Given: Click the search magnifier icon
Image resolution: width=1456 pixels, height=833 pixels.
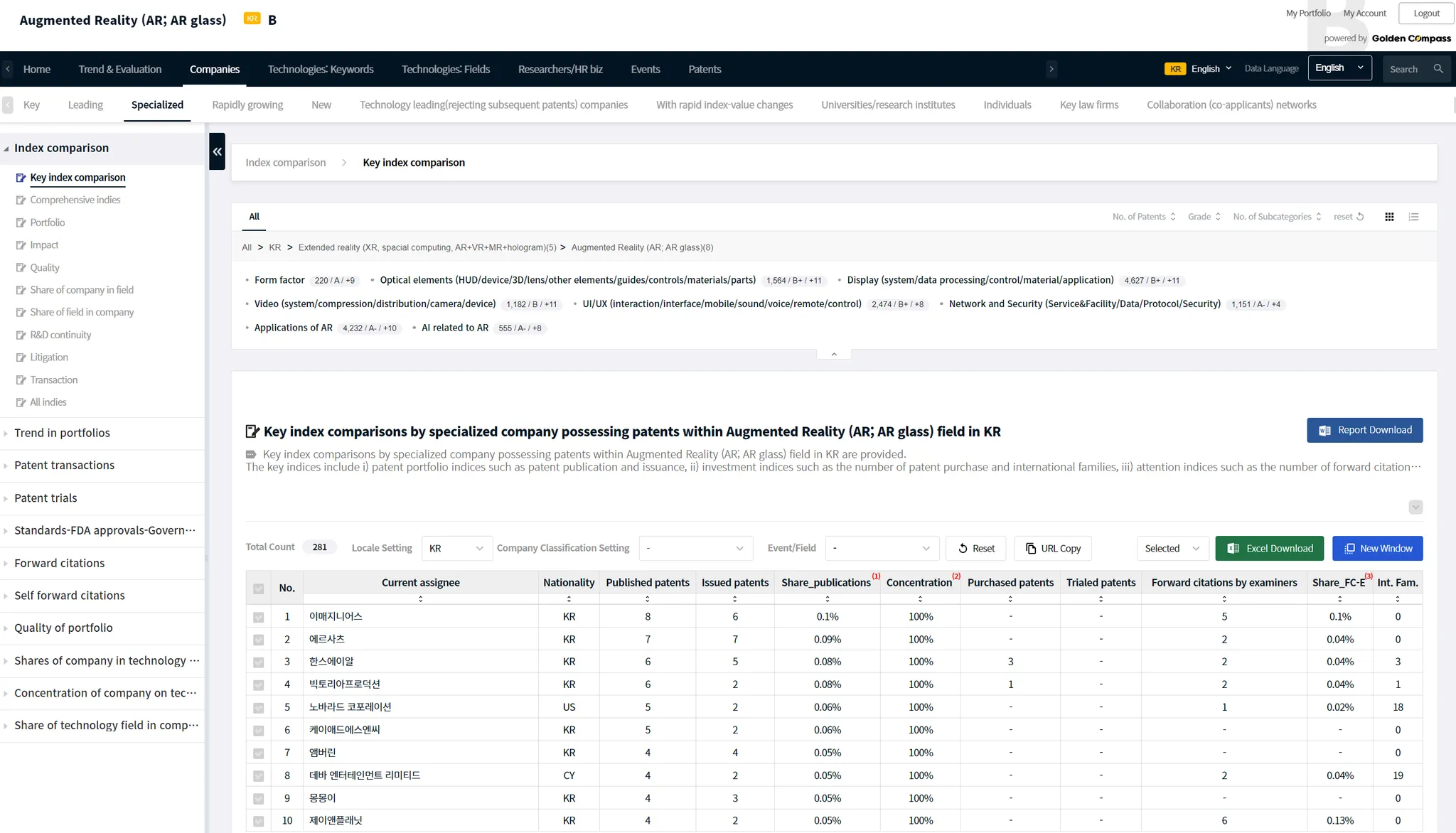Looking at the screenshot, I should click(1438, 69).
